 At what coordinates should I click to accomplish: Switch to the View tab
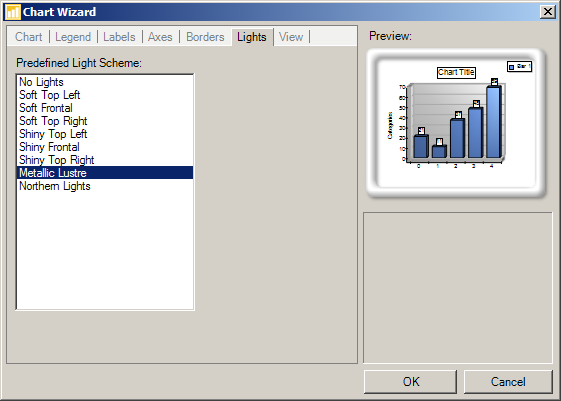click(x=291, y=37)
